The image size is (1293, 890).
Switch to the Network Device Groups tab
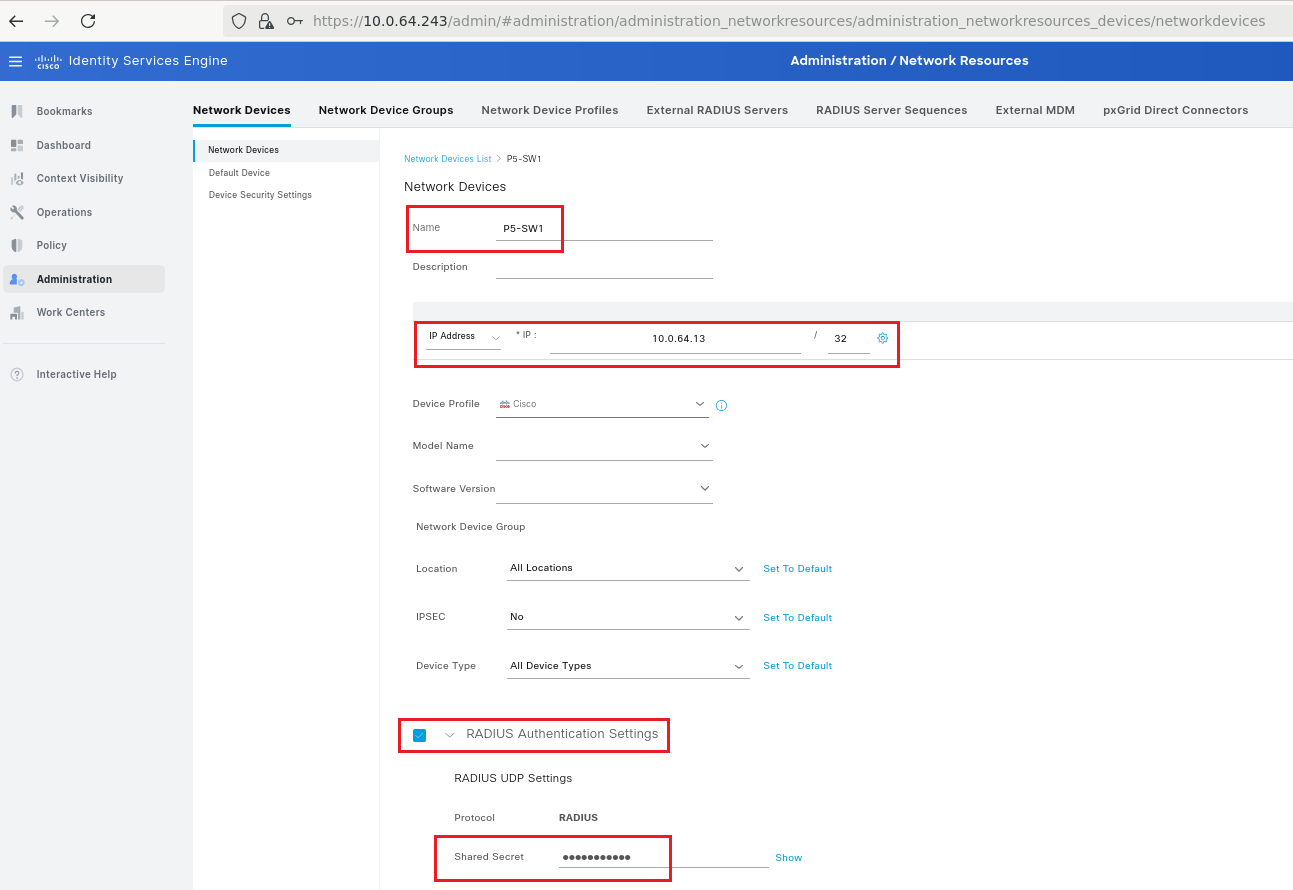coord(386,110)
